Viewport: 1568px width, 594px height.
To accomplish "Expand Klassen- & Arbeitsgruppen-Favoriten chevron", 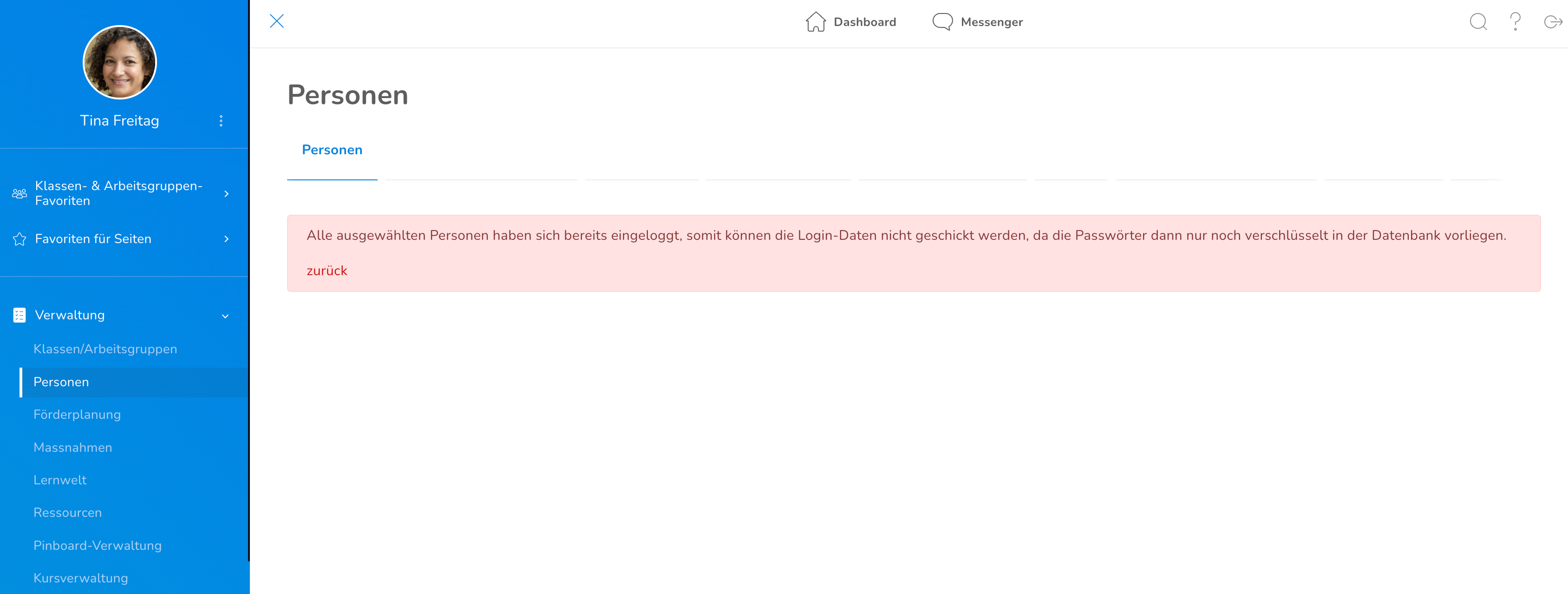I will coord(227,194).
